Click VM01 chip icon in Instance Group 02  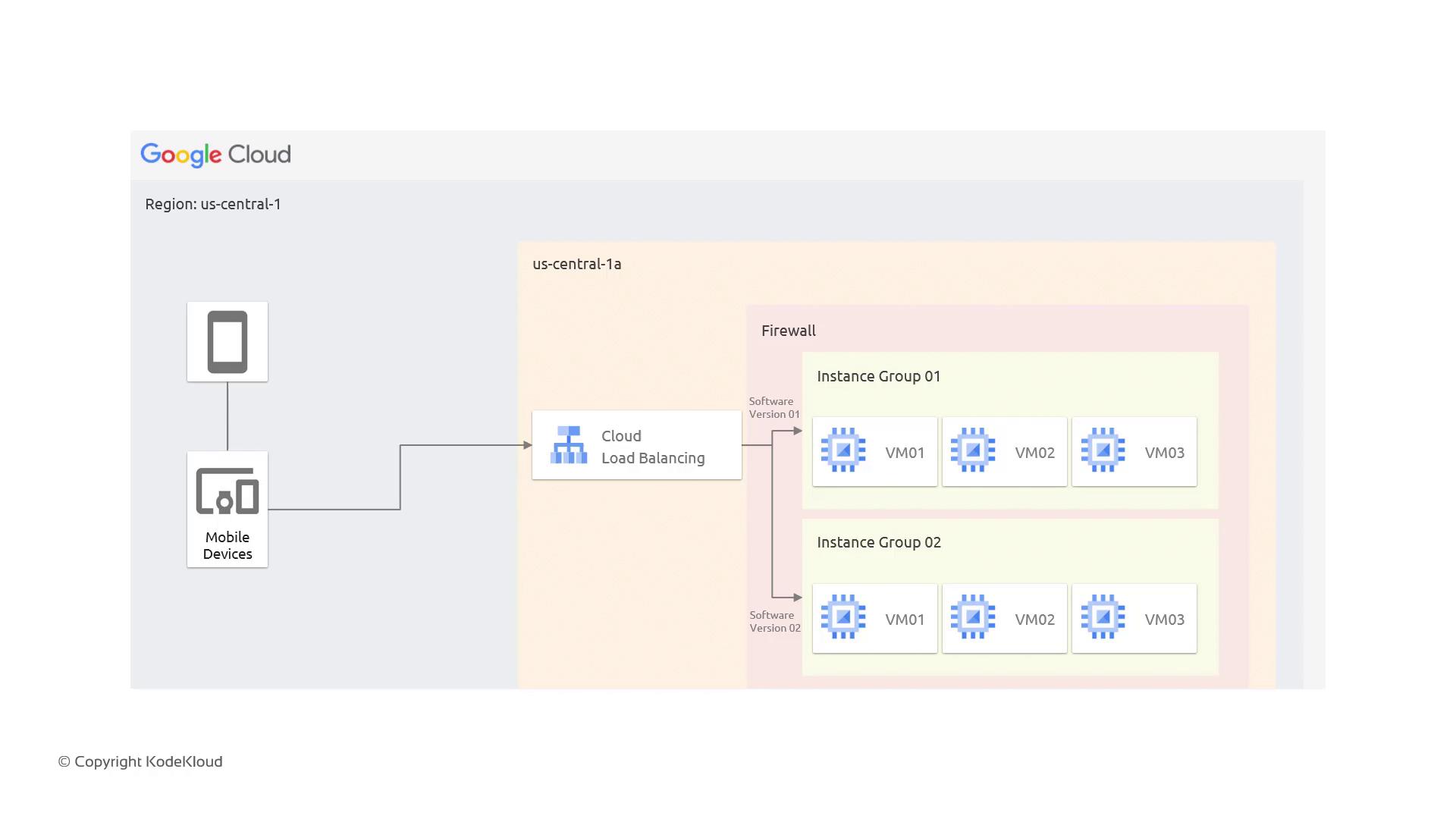point(843,617)
